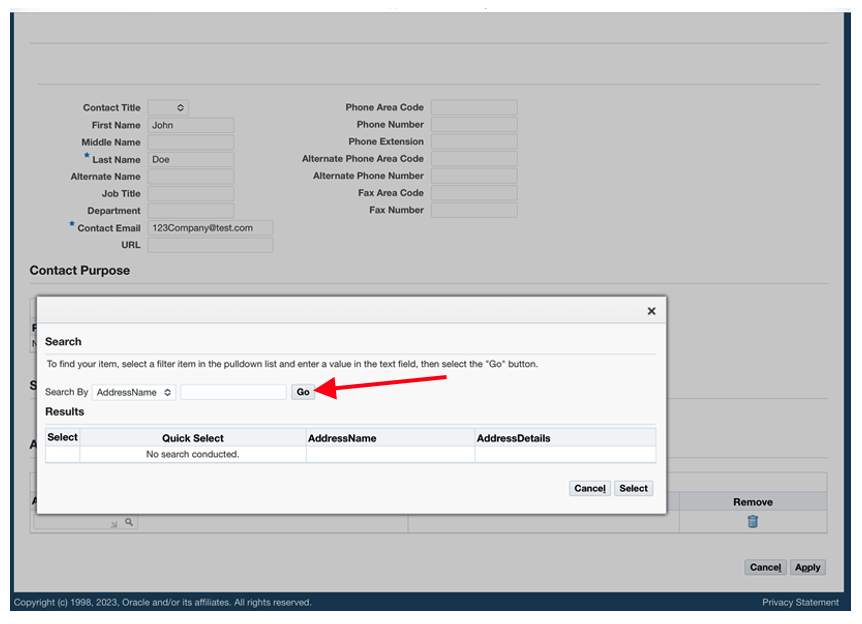Image resolution: width=862 pixels, height=624 pixels.
Task: Click the Last Name field with Doe
Action: (x=191, y=159)
